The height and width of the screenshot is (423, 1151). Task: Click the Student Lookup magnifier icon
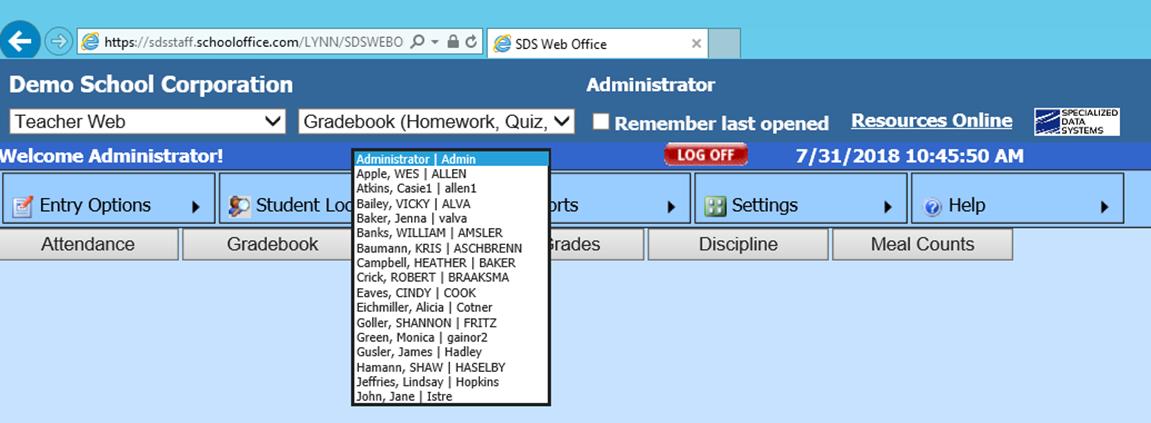coord(239,206)
